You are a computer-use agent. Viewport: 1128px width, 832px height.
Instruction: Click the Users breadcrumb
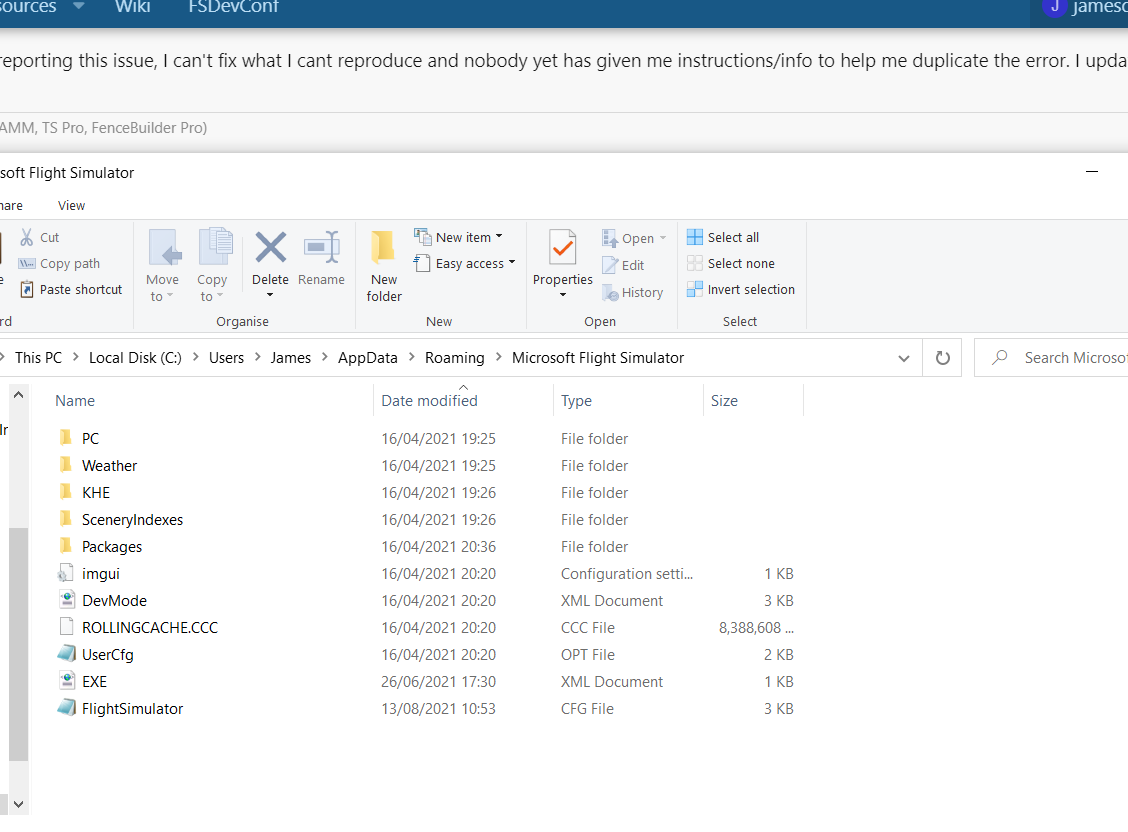(227, 358)
